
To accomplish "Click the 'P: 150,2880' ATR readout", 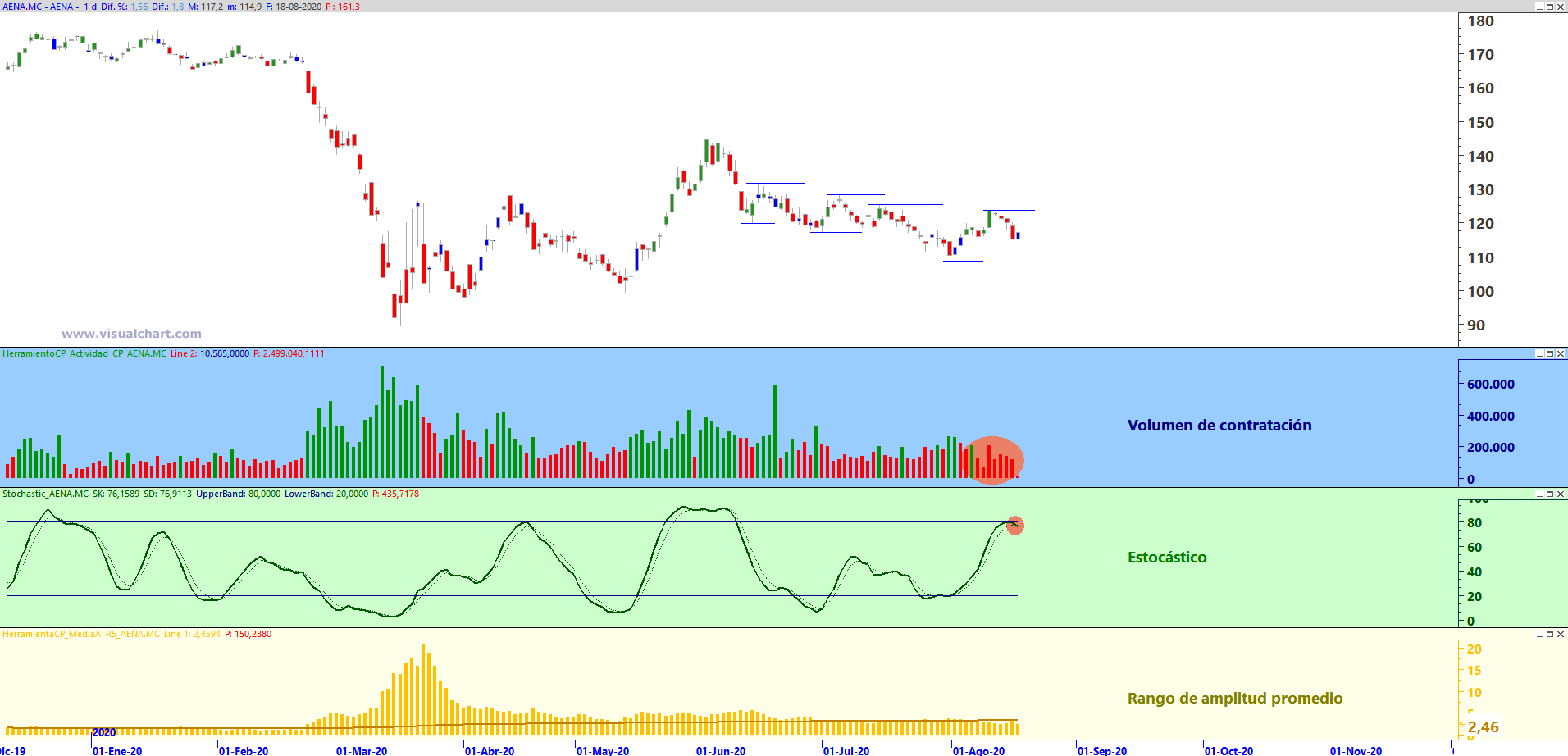I will pos(248,634).
